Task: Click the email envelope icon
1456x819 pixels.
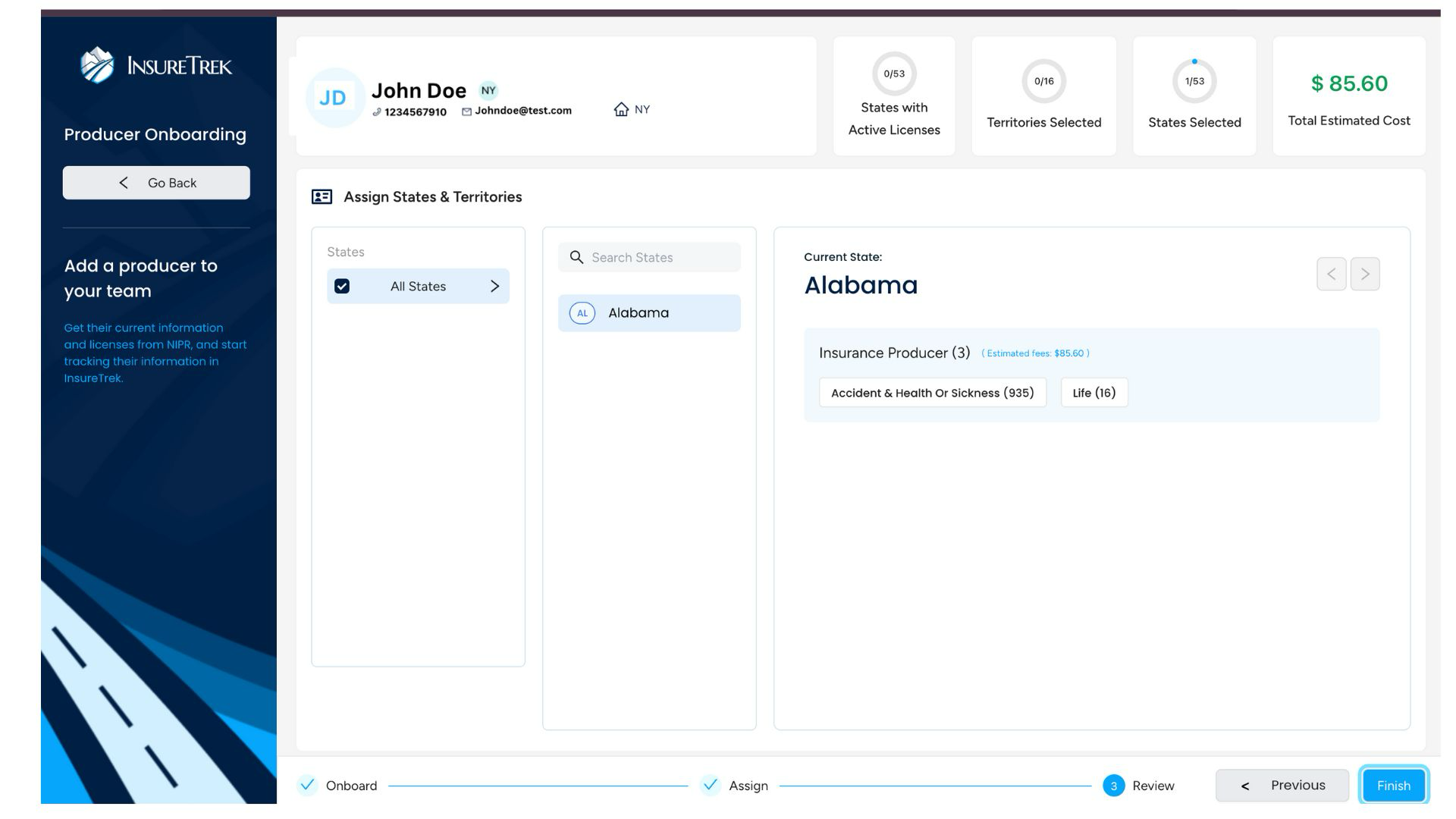Action: pyautogui.click(x=466, y=111)
